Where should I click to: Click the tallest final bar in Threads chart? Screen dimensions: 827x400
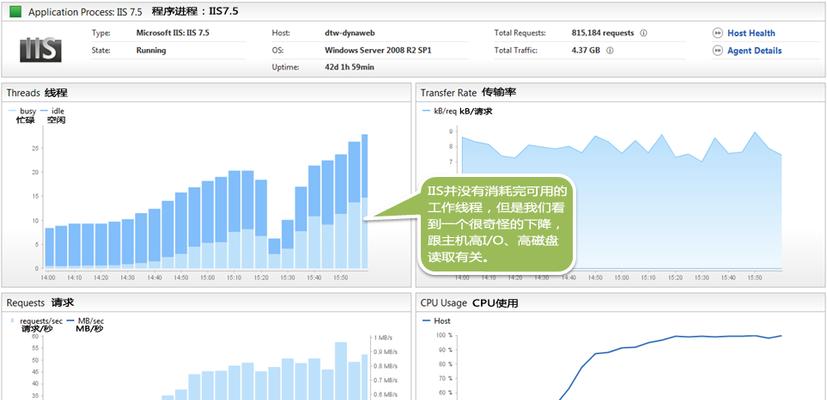coord(364,201)
